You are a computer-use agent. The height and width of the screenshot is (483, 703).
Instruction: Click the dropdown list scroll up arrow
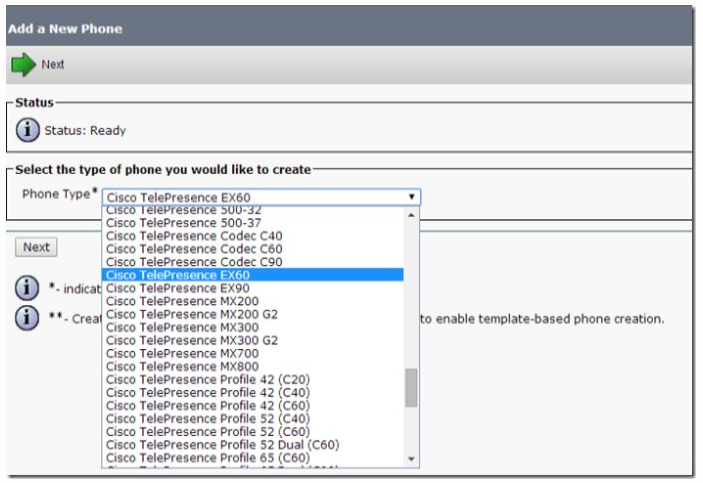tap(411, 216)
